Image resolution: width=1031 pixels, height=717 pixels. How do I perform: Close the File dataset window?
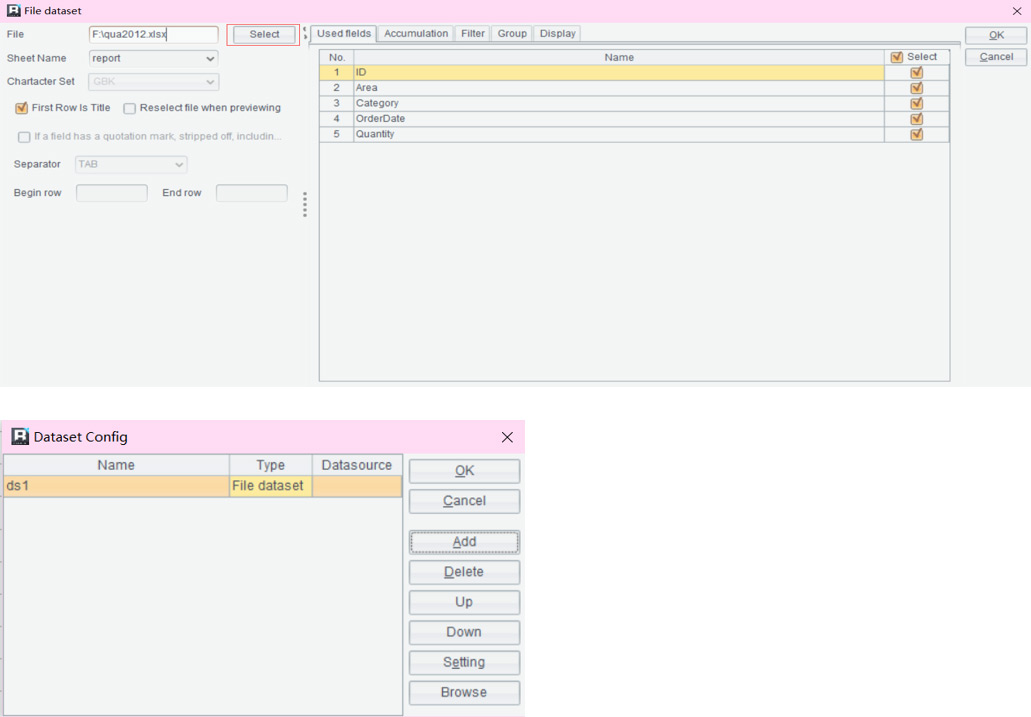1017,11
